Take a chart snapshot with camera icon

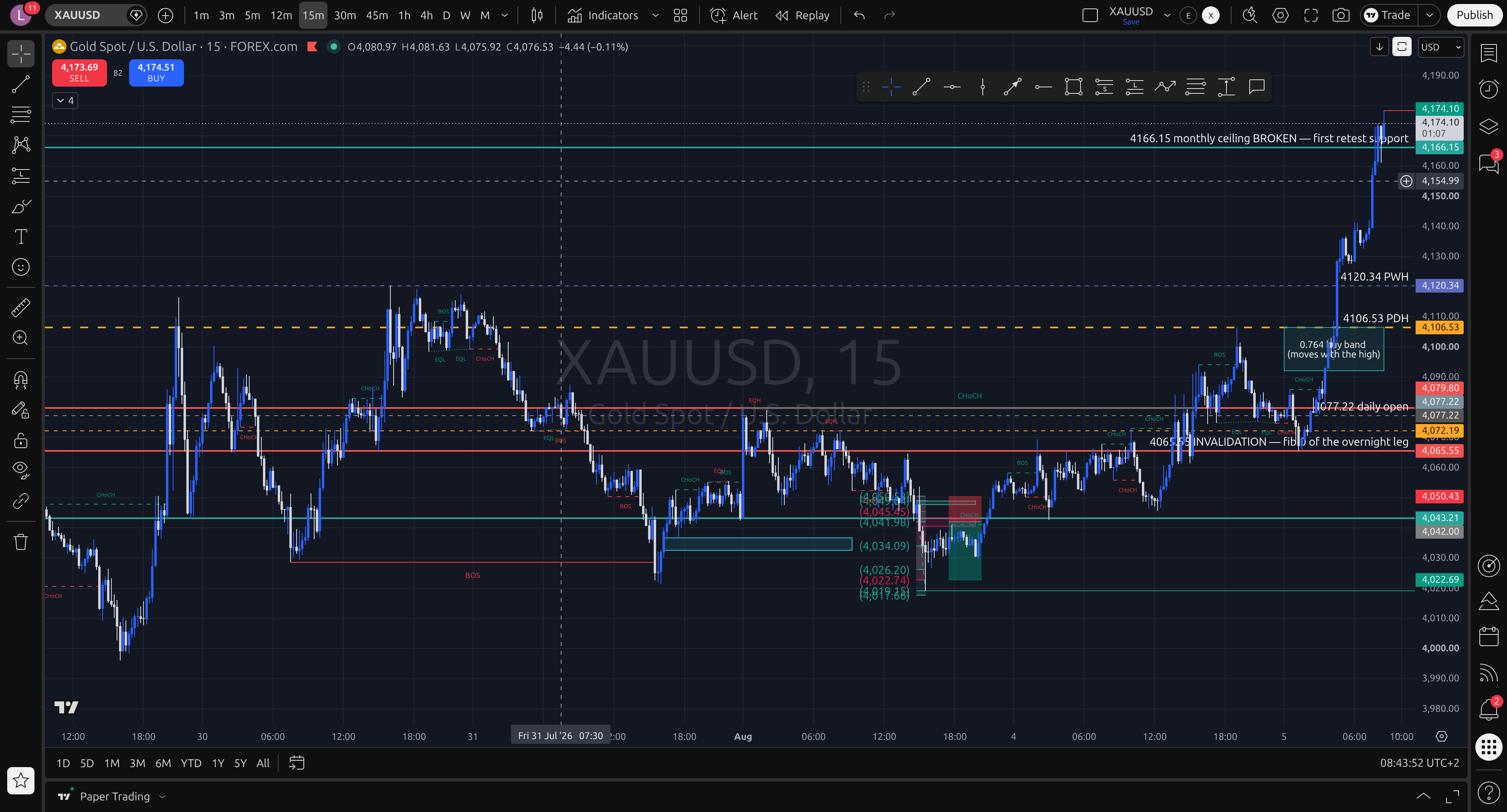pyautogui.click(x=1341, y=15)
